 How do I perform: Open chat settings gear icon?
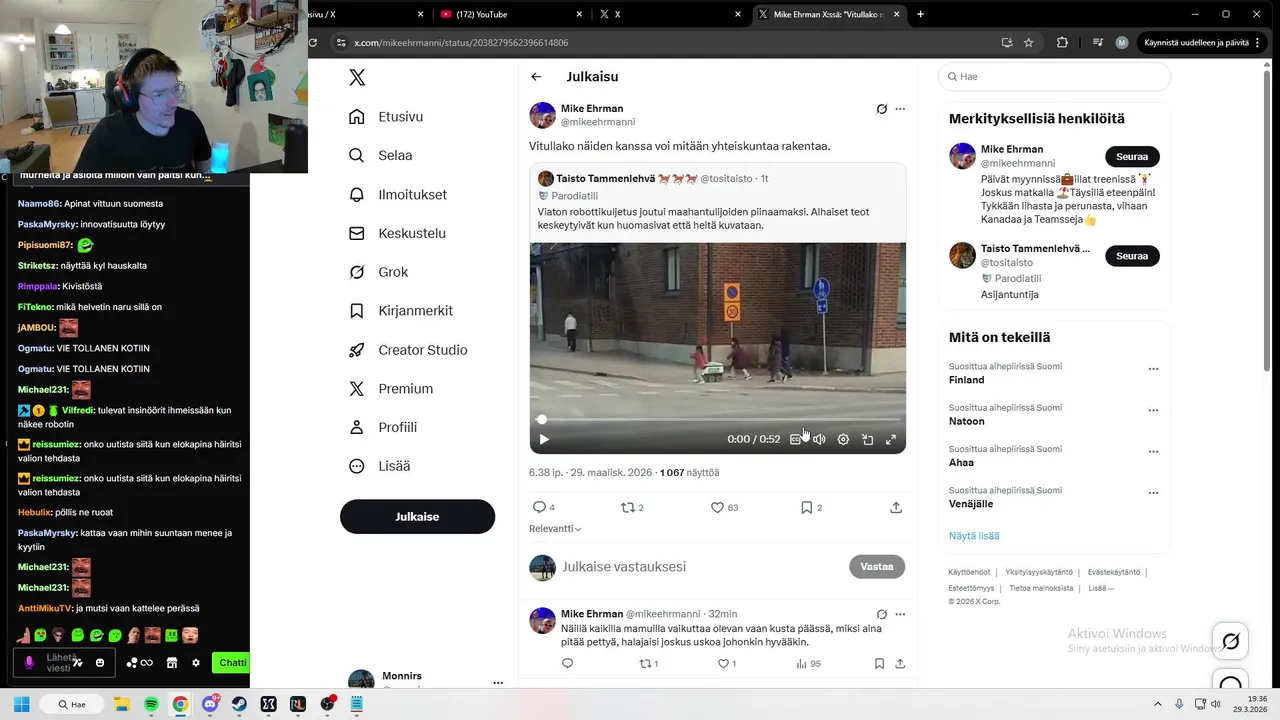coord(196,663)
